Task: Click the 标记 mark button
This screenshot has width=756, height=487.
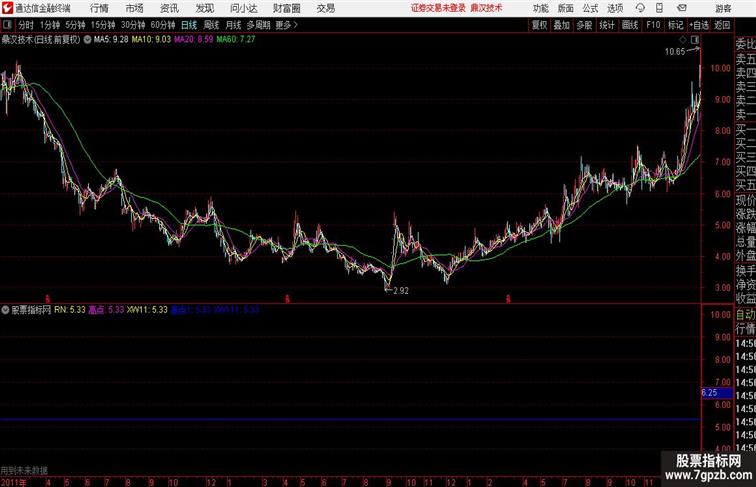Action: [675, 25]
